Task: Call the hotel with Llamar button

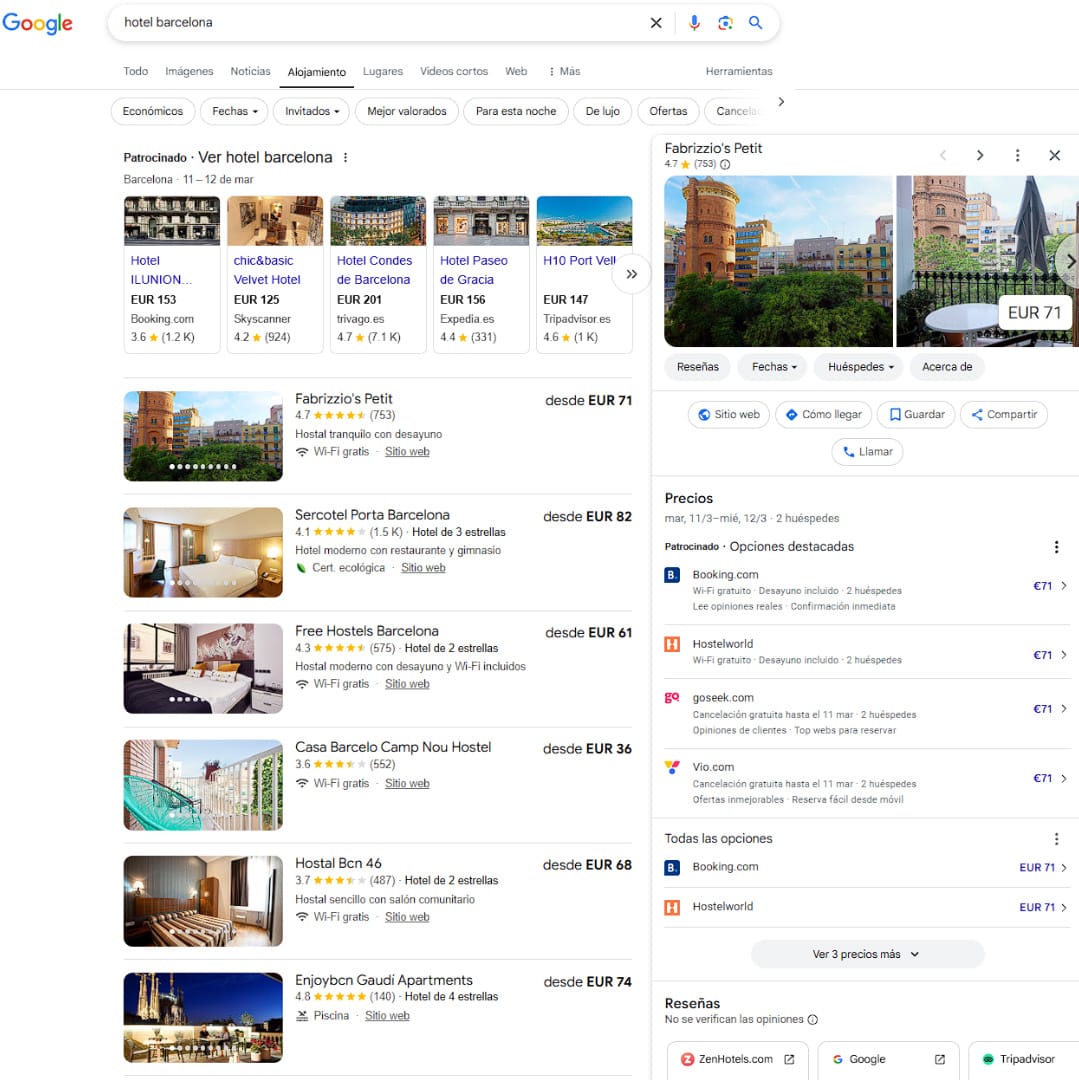Action: pyautogui.click(x=867, y=452)
